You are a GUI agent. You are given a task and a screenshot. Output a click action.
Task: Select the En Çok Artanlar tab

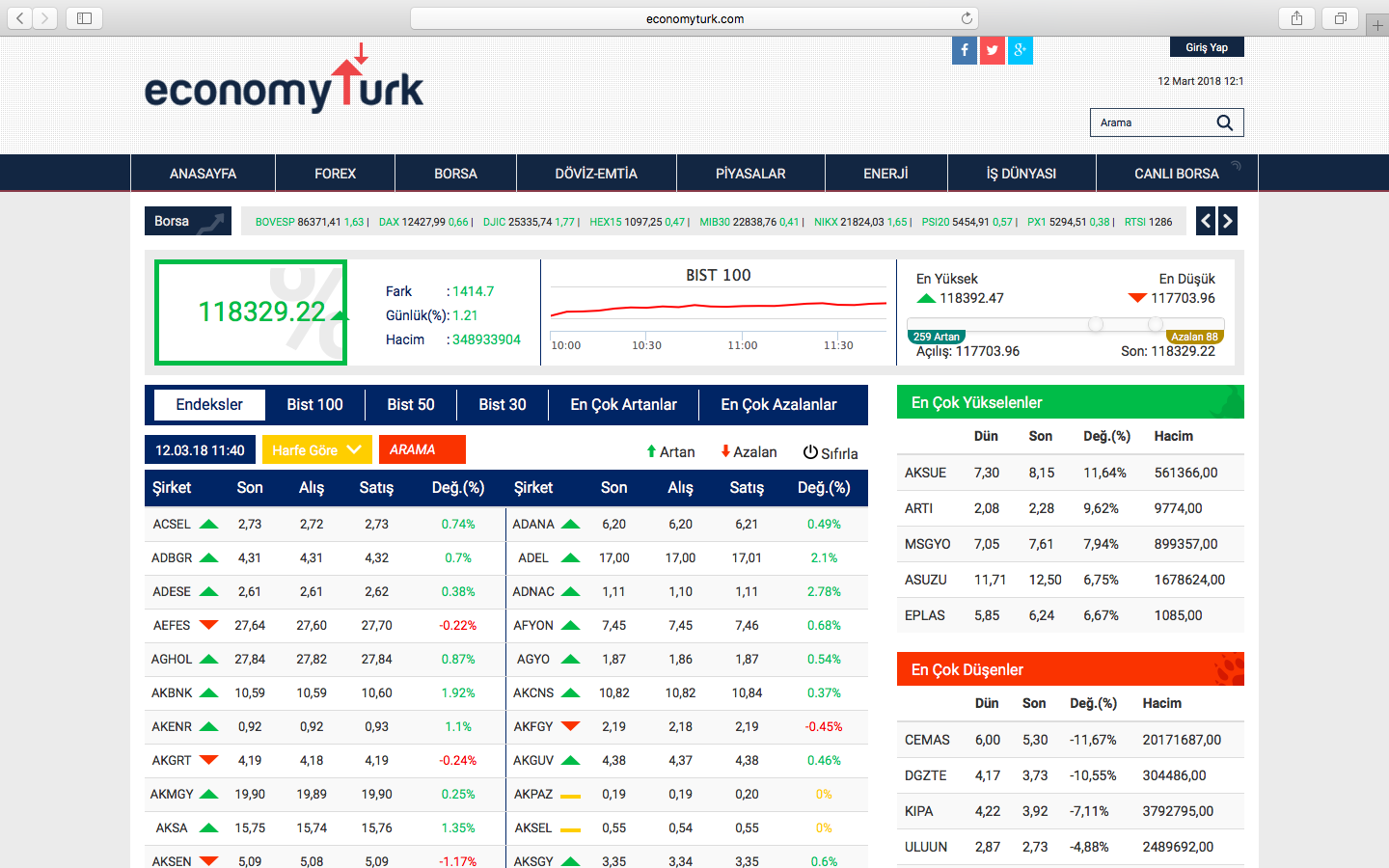623,404
